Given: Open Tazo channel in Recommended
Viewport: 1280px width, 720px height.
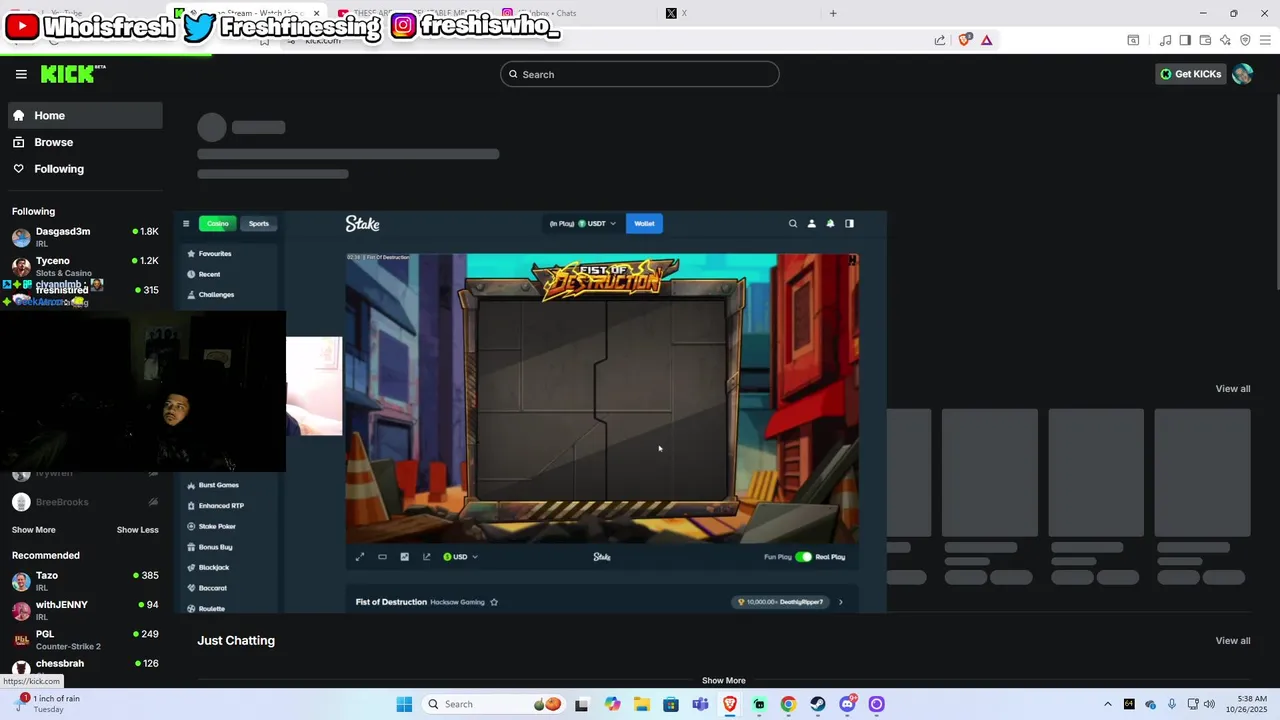Looking at the screenshot, I should 85,581.
